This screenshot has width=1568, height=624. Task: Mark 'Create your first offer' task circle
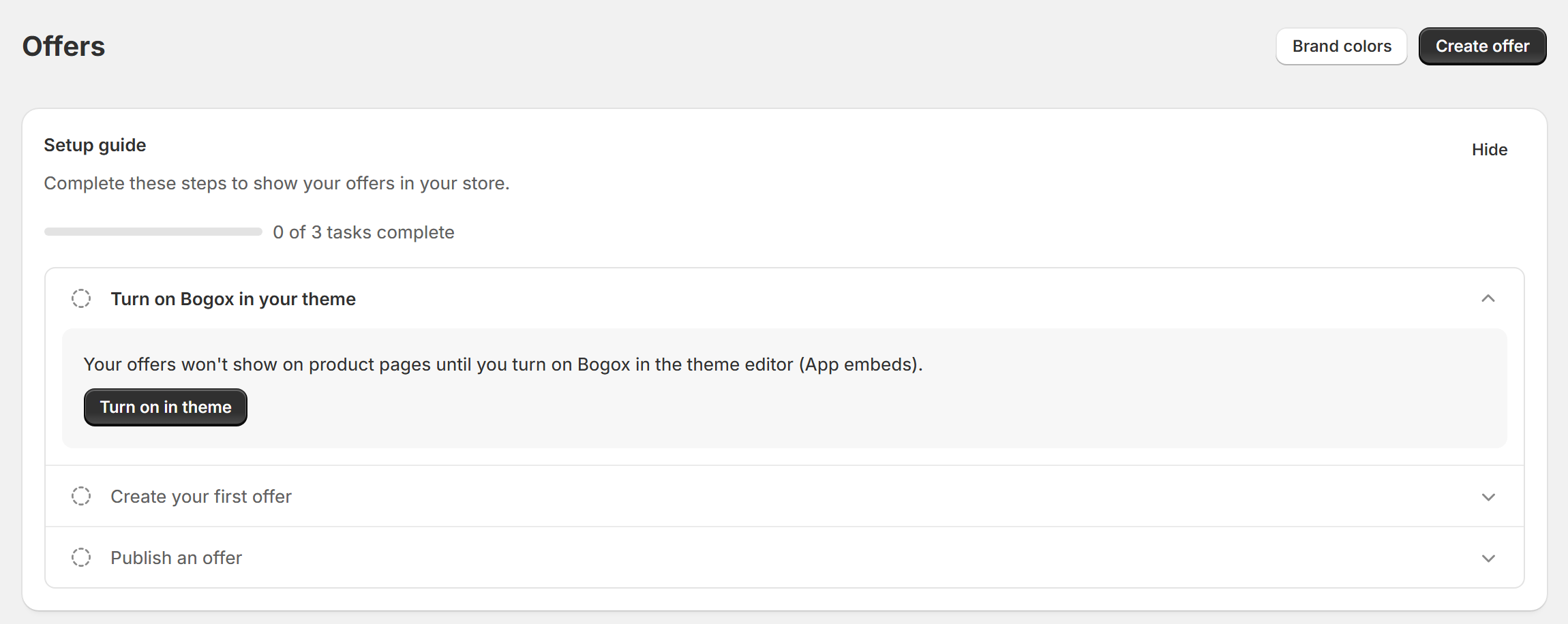(x=81, y=496)
